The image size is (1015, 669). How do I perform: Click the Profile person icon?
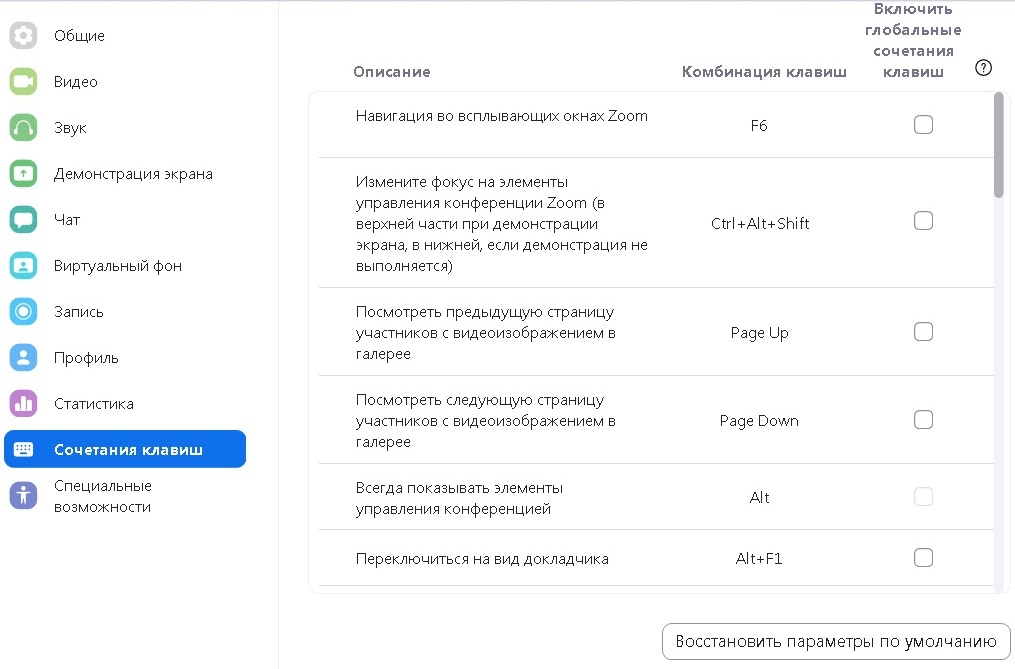point(23,357)
